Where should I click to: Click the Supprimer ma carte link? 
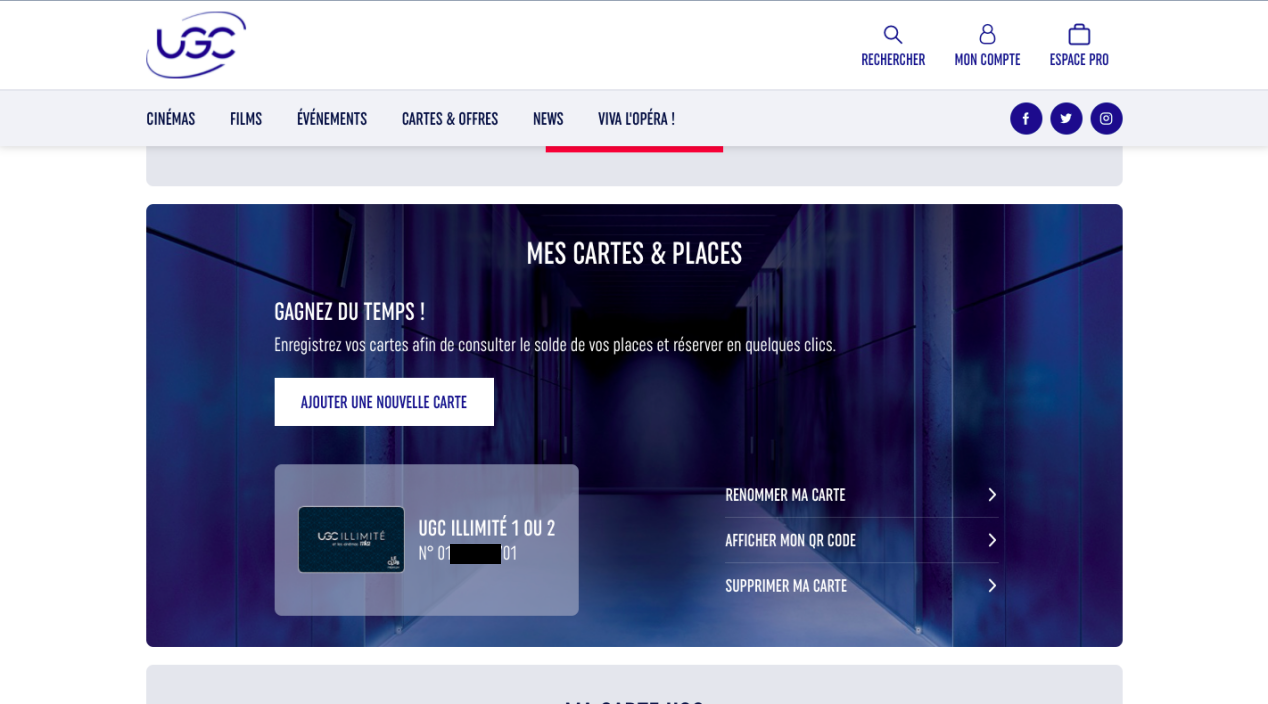pos(786,586)
